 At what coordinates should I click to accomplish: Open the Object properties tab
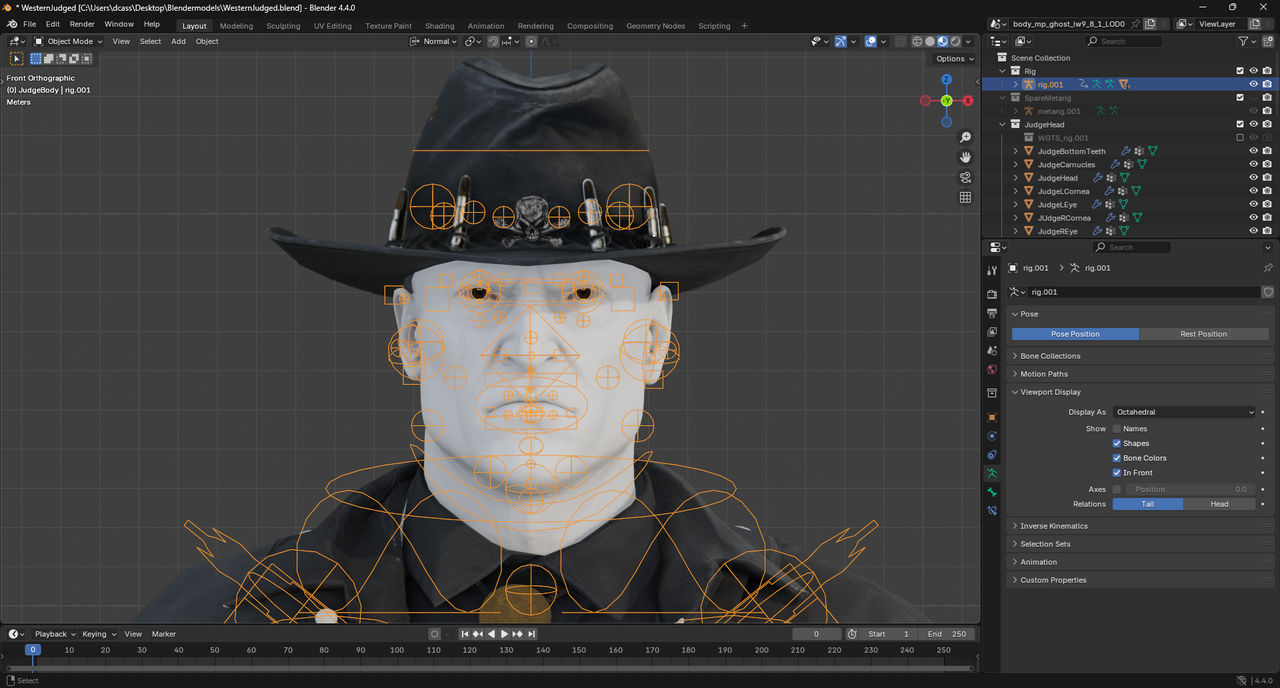point(992,417)
